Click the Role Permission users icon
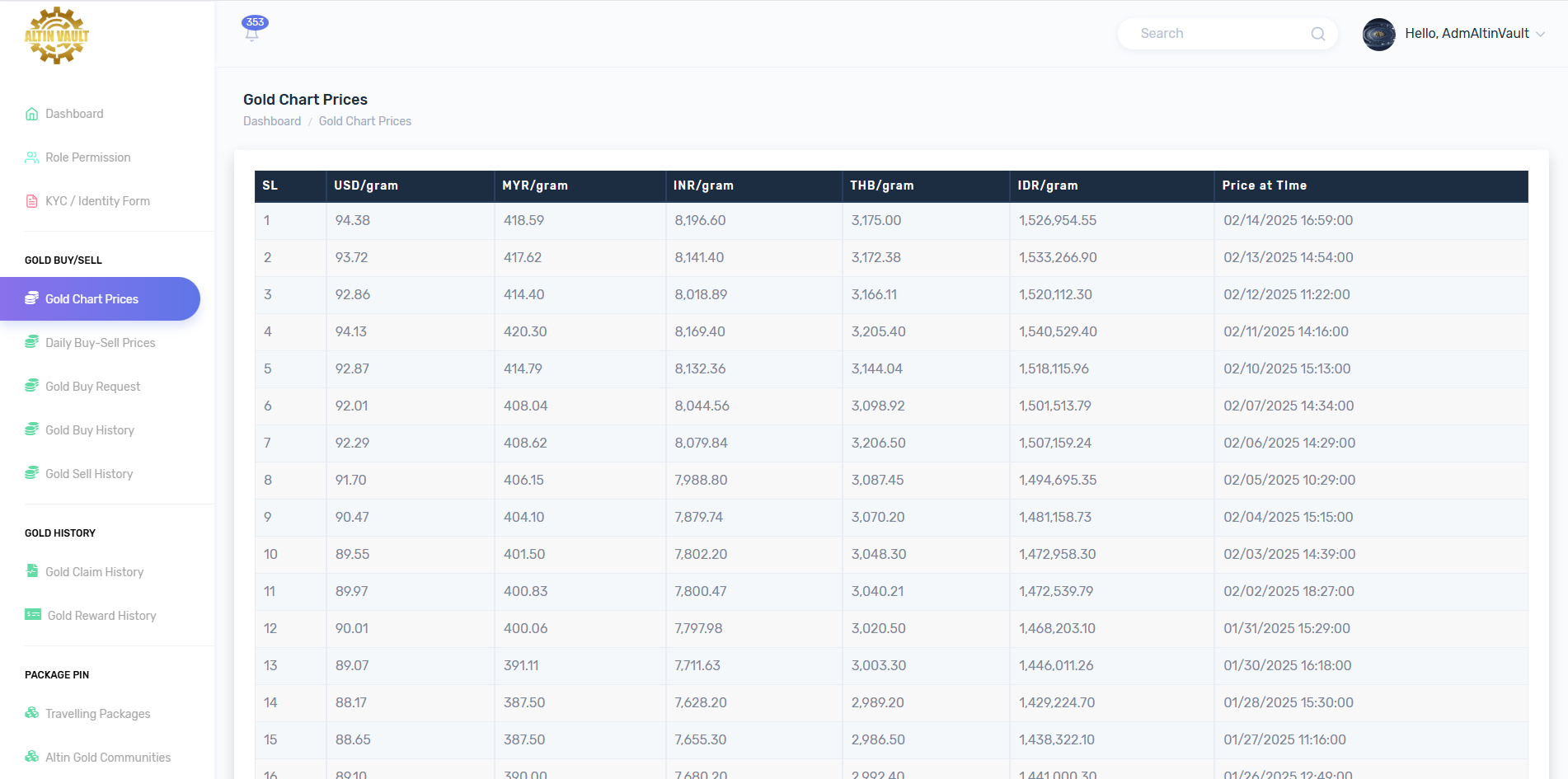The width and height of the screenshot is (1568, 779). (31, 157)
